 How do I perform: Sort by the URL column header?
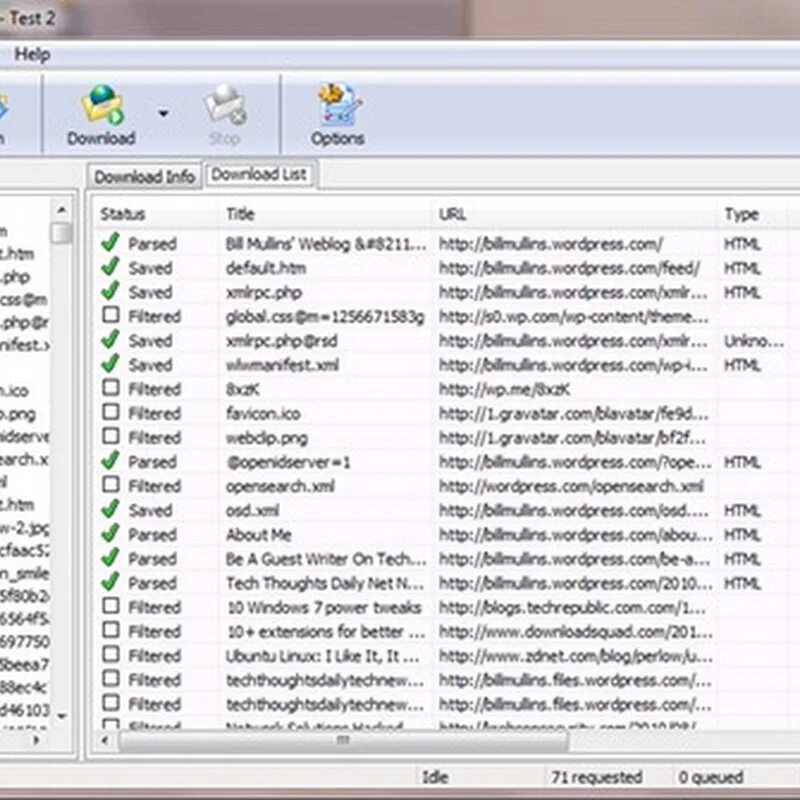point(452,214)
